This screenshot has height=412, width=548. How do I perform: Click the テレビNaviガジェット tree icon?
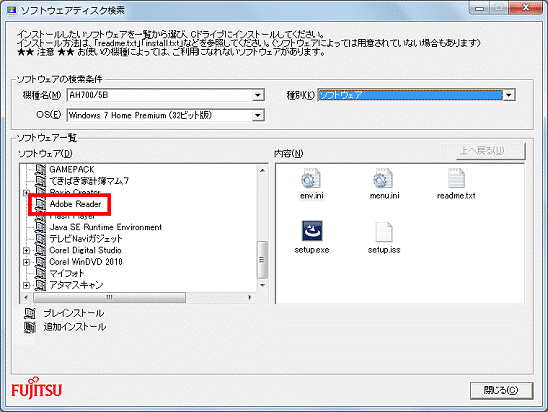tap(41, 239)
